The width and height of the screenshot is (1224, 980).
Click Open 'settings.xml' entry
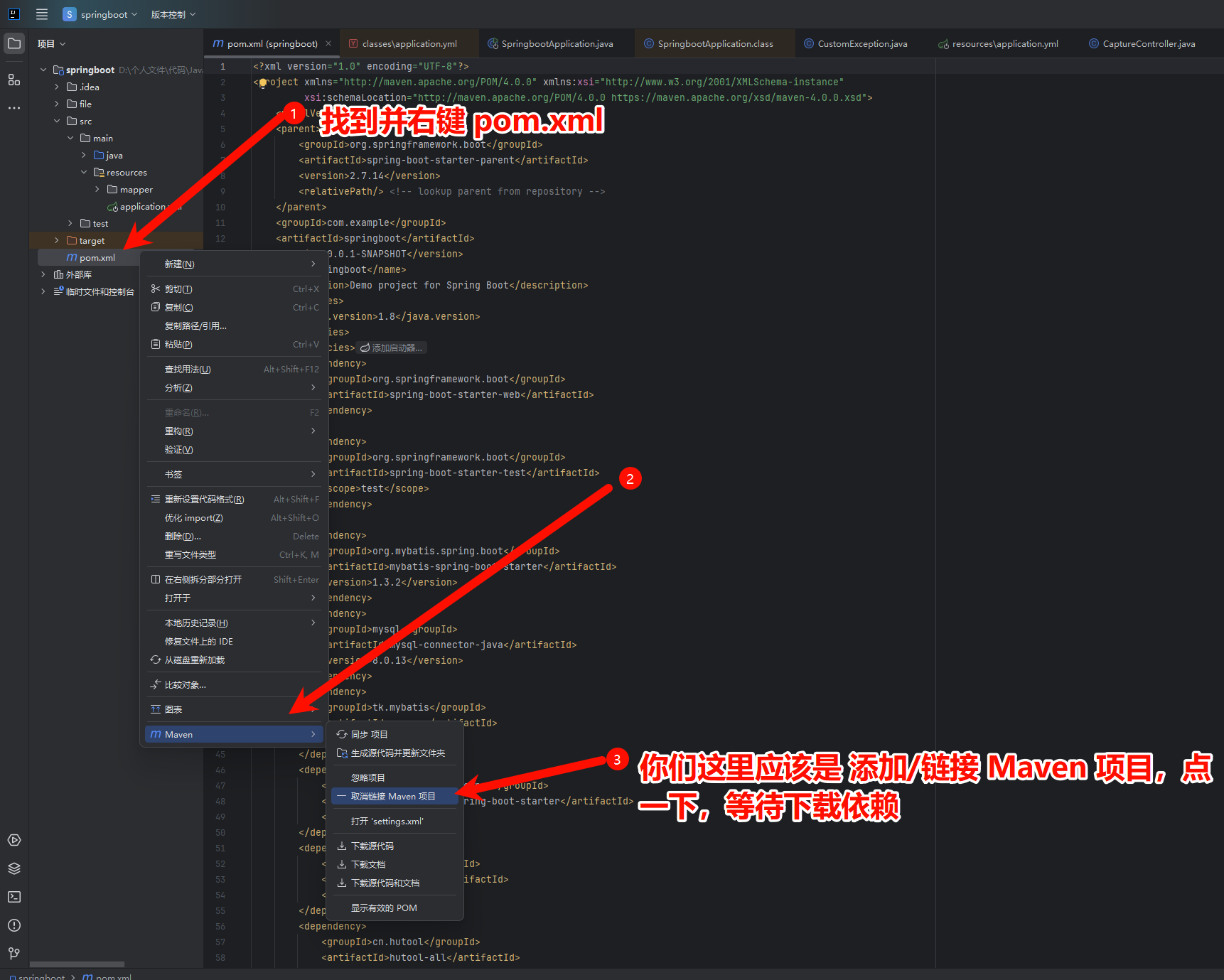click(395, 821)
